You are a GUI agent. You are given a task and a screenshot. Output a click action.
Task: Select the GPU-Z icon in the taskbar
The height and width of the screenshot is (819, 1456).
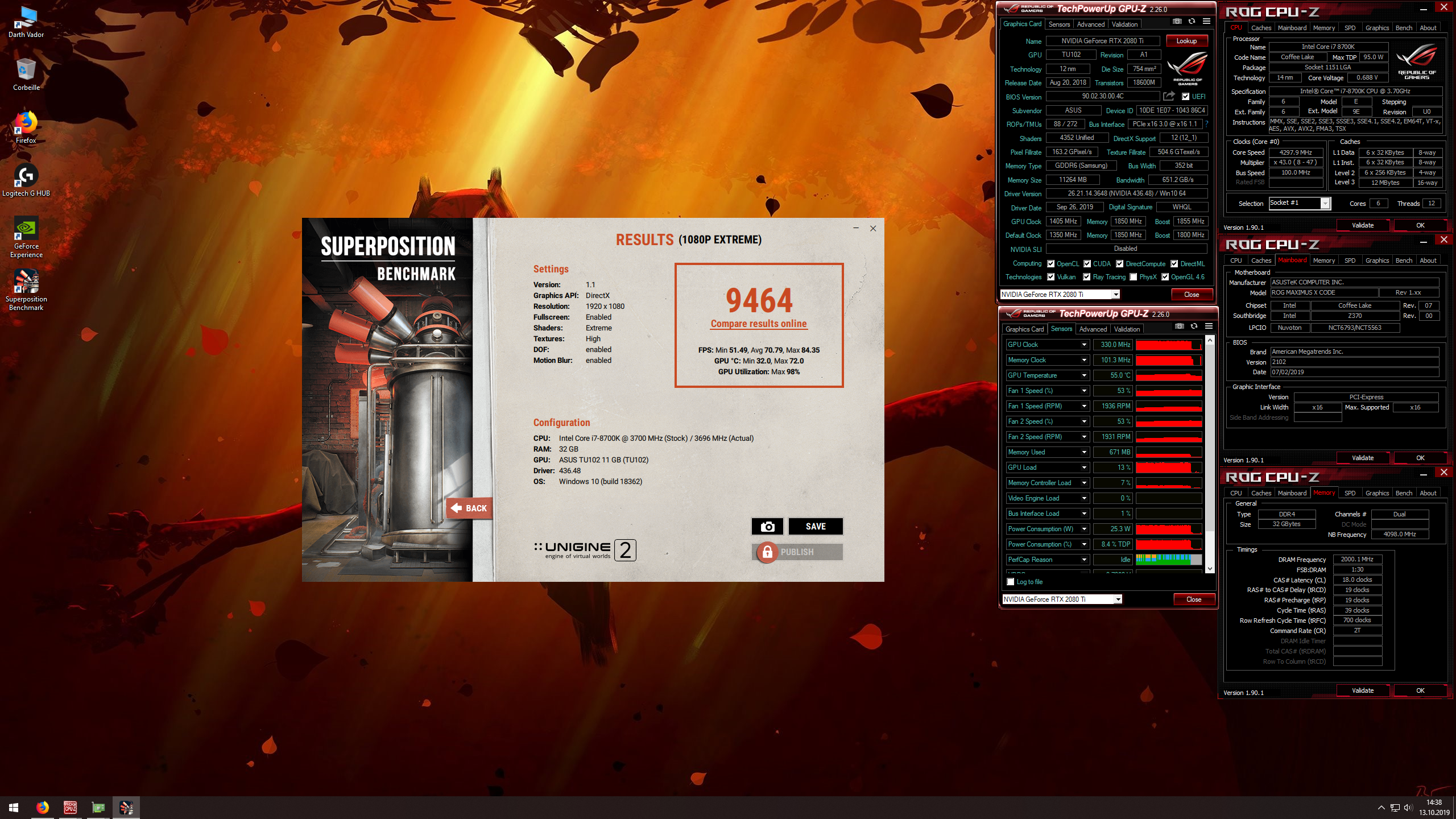coord(98,808)
